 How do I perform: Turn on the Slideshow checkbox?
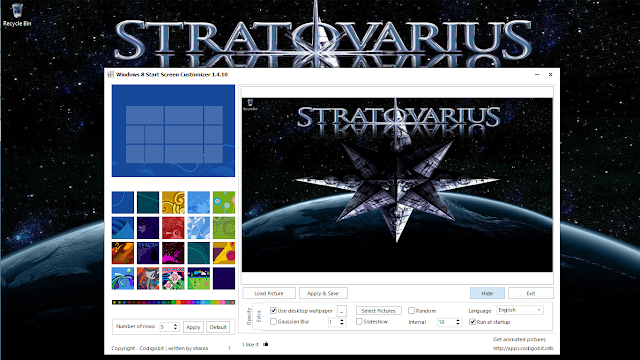[359, 322]
